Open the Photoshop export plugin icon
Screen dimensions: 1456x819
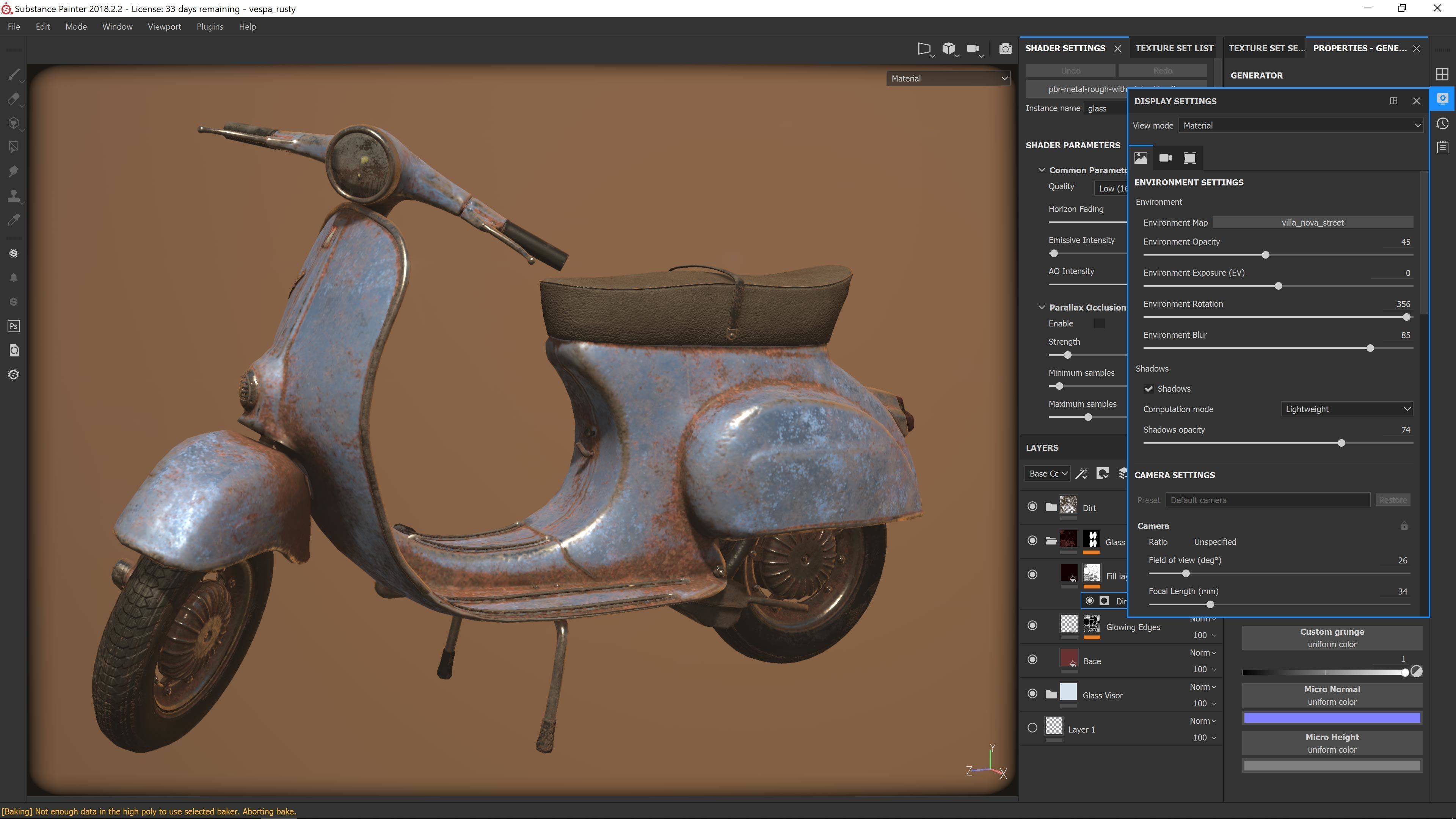tap(14, 326)
